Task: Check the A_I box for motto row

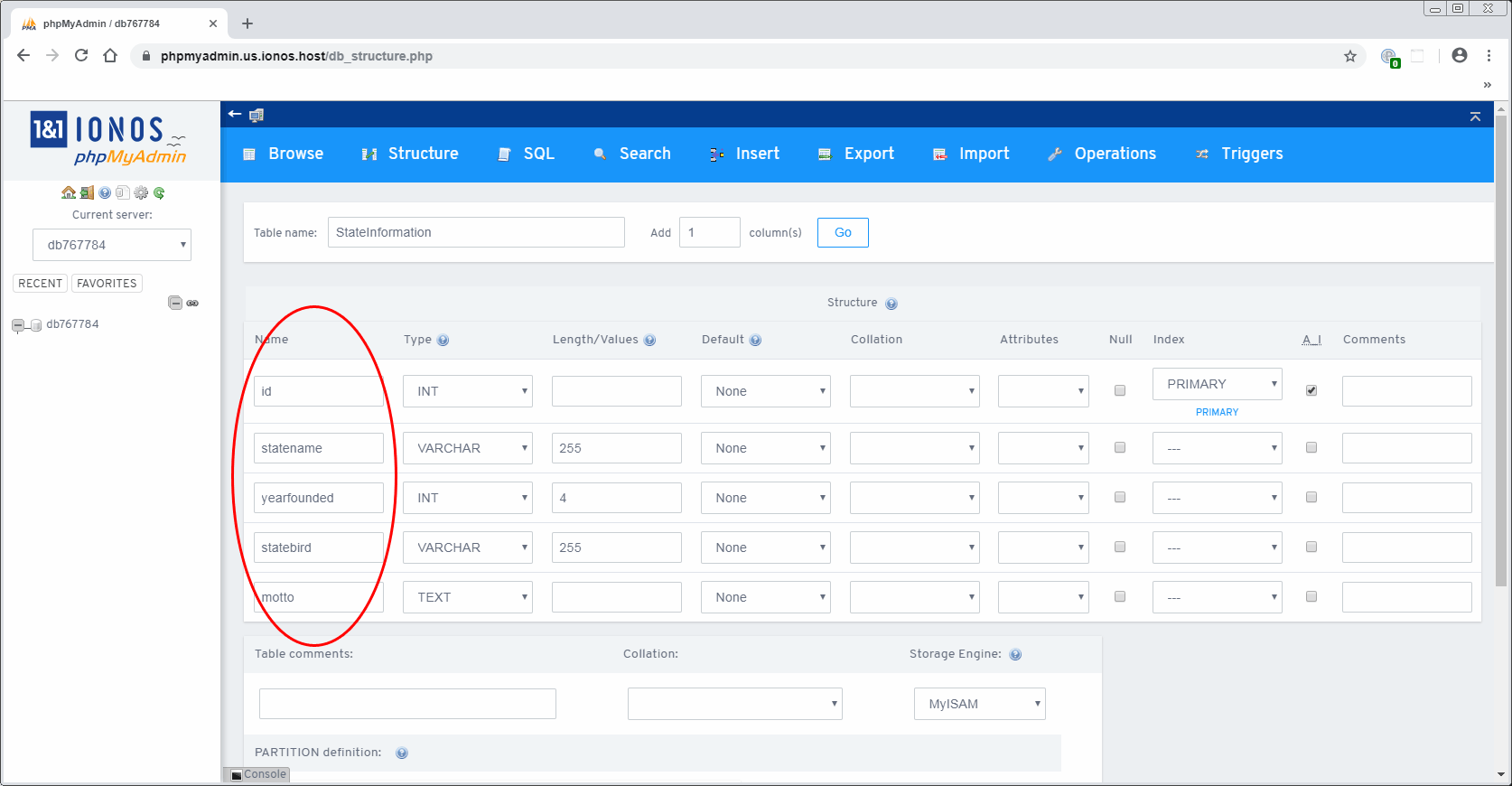Action: coord(1311,596)
